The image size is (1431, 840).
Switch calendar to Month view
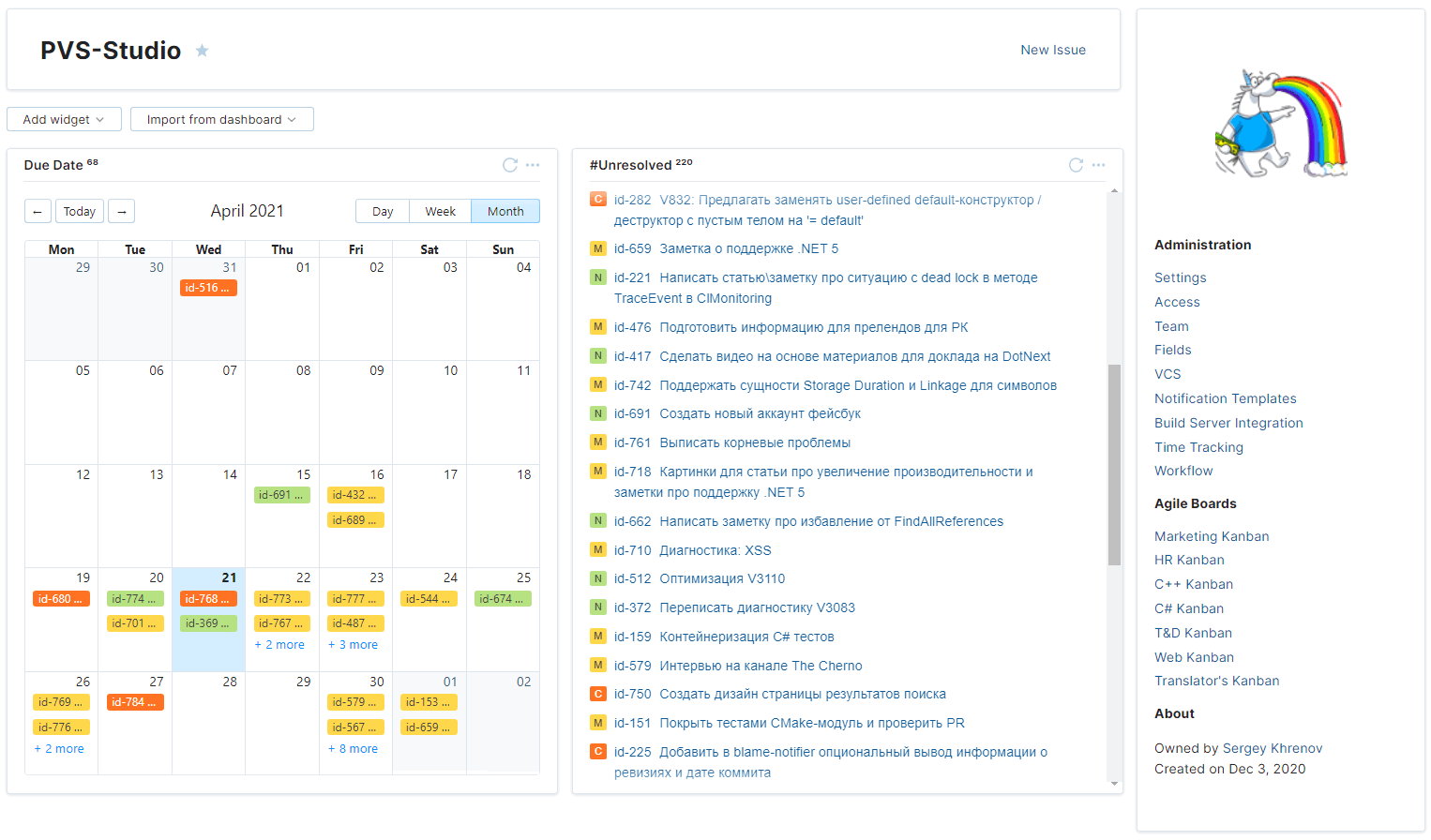point(505,211)
